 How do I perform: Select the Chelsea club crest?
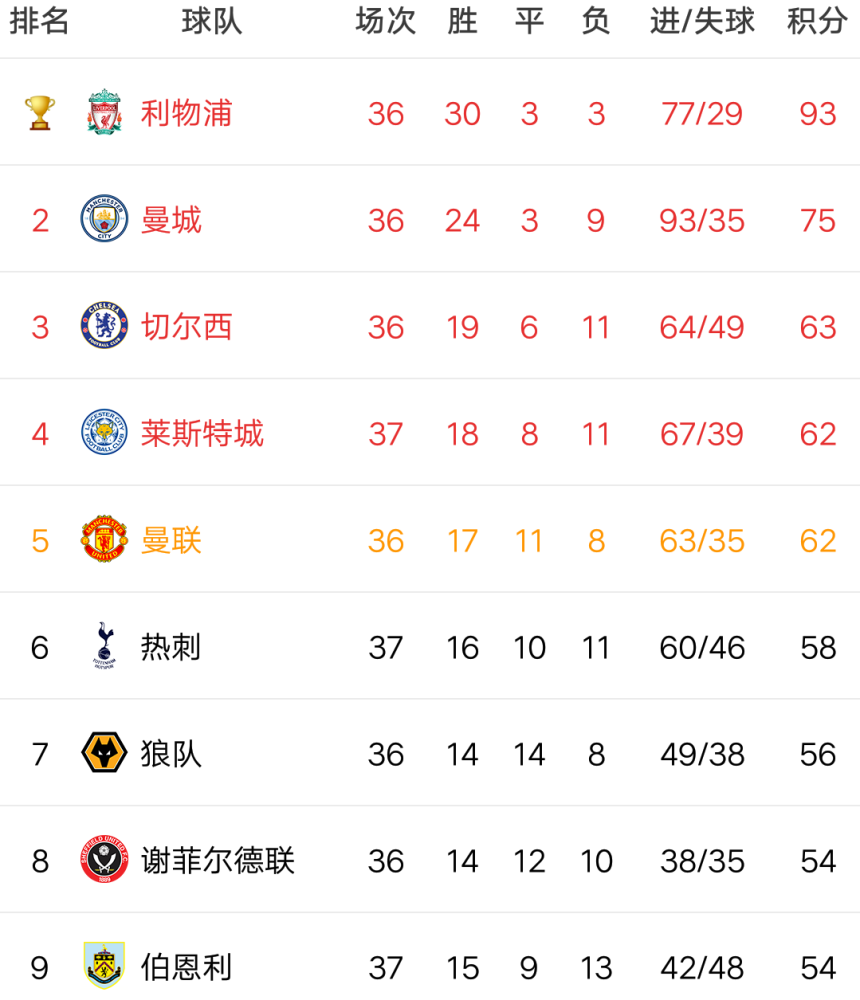[x=104, y=326]
